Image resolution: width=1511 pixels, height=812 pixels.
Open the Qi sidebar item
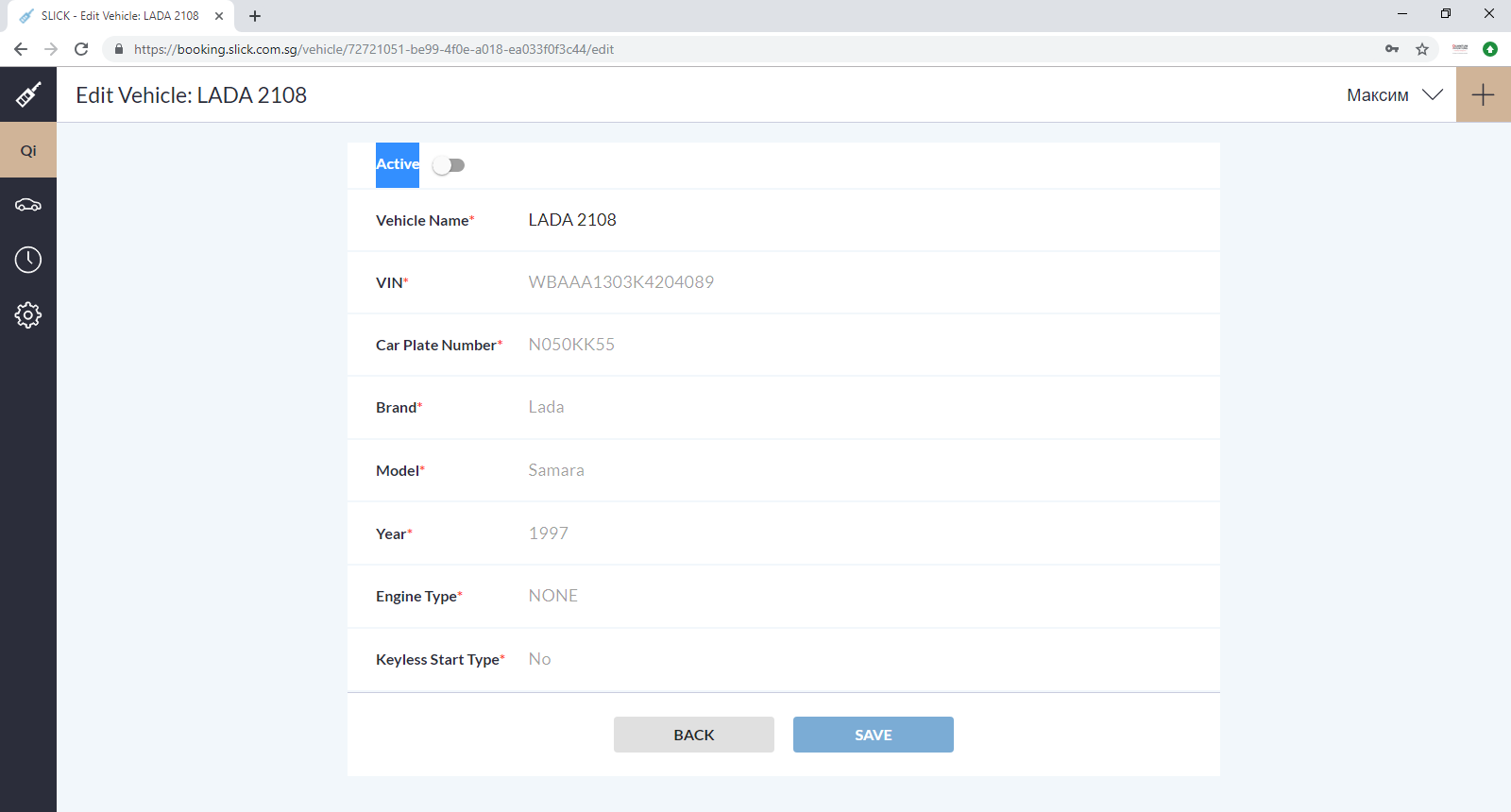tap(28, 150)
